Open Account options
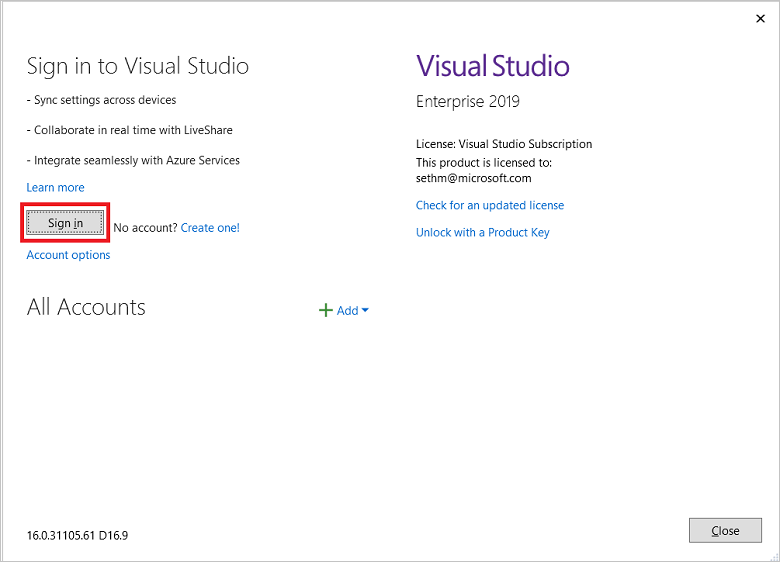780x562 pixels. pyautogui.click(x=68, y=255)
